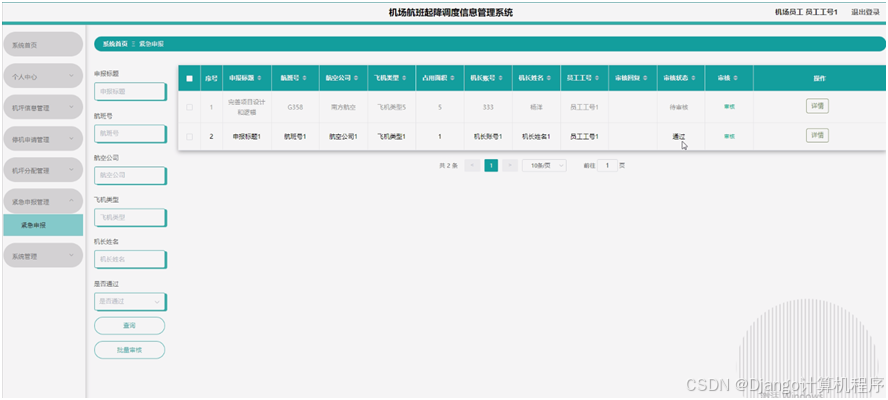Sort table by 审核状态 column arrows
The width and height of the screenshot is (888, 400).
tap(693, 78)
